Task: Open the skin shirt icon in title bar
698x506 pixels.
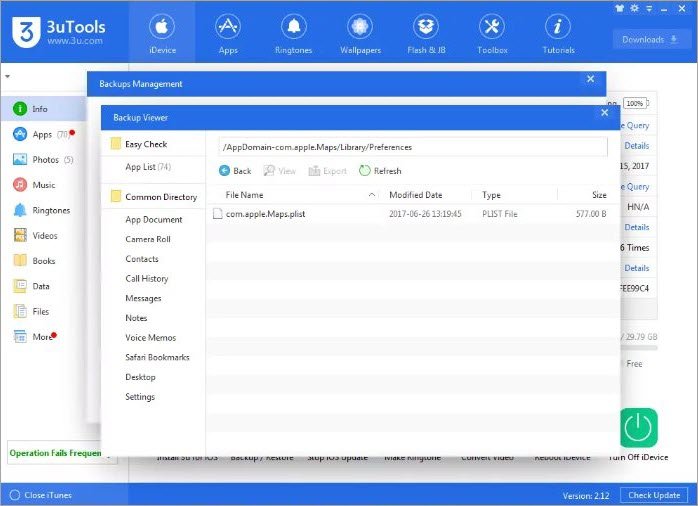Action: click(x=619, y=8)
